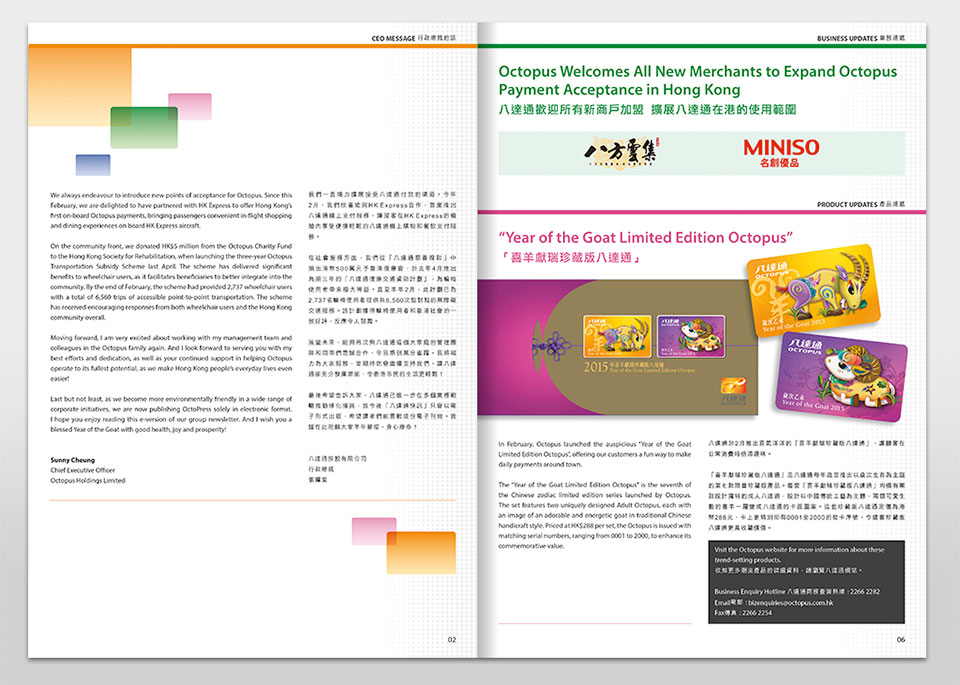Click the "Year of the Goat Limited Edition Octopus" heading
Screen dimensions: 960x685
(x=645, y=237)
